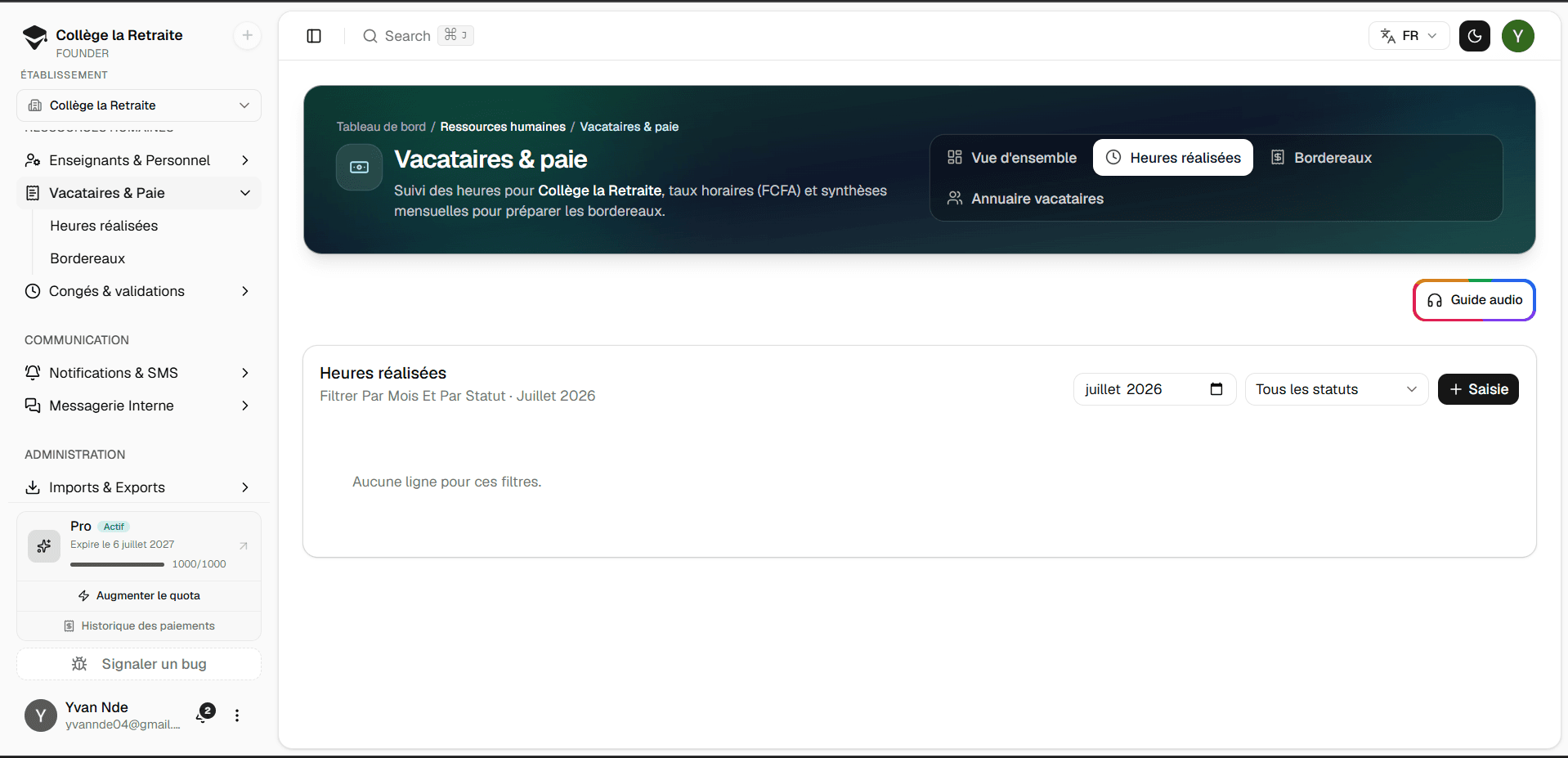Click the Saisie button
Image resolution: width=1568 pixels, height=758 pixels.
[1478, 389]
